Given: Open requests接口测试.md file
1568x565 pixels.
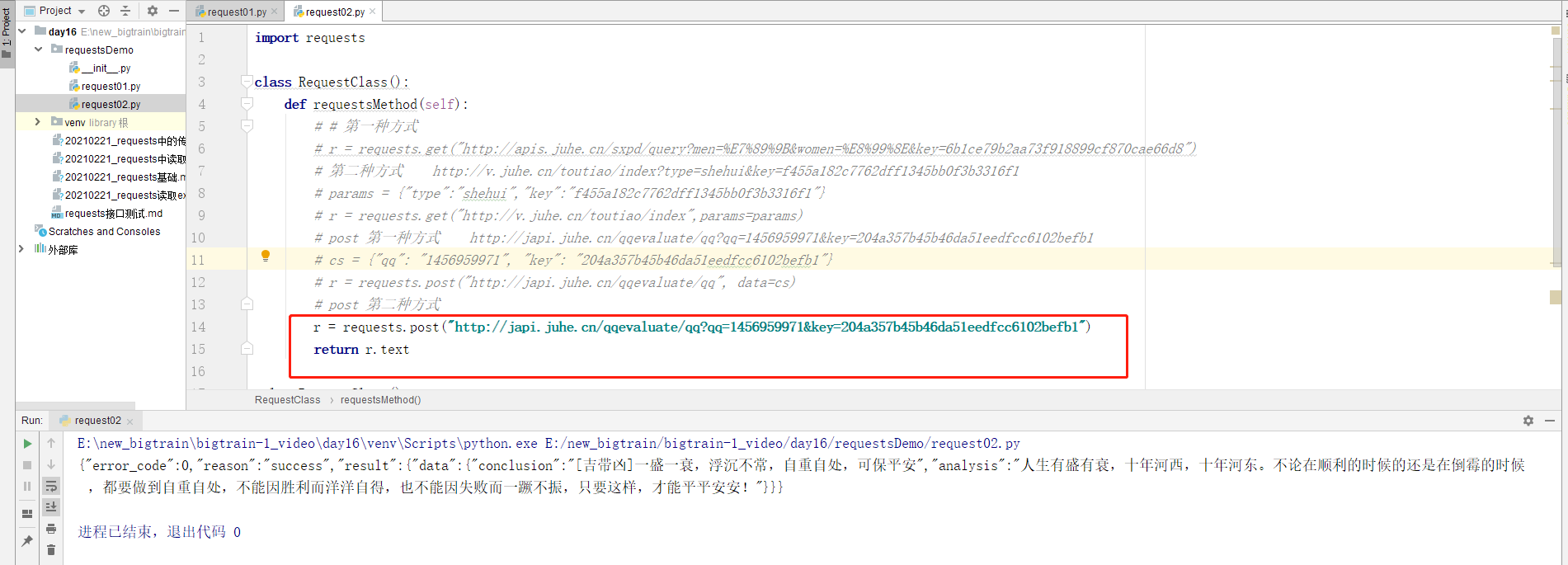Looking at the screenshot, I should click(x=107, y=214).
